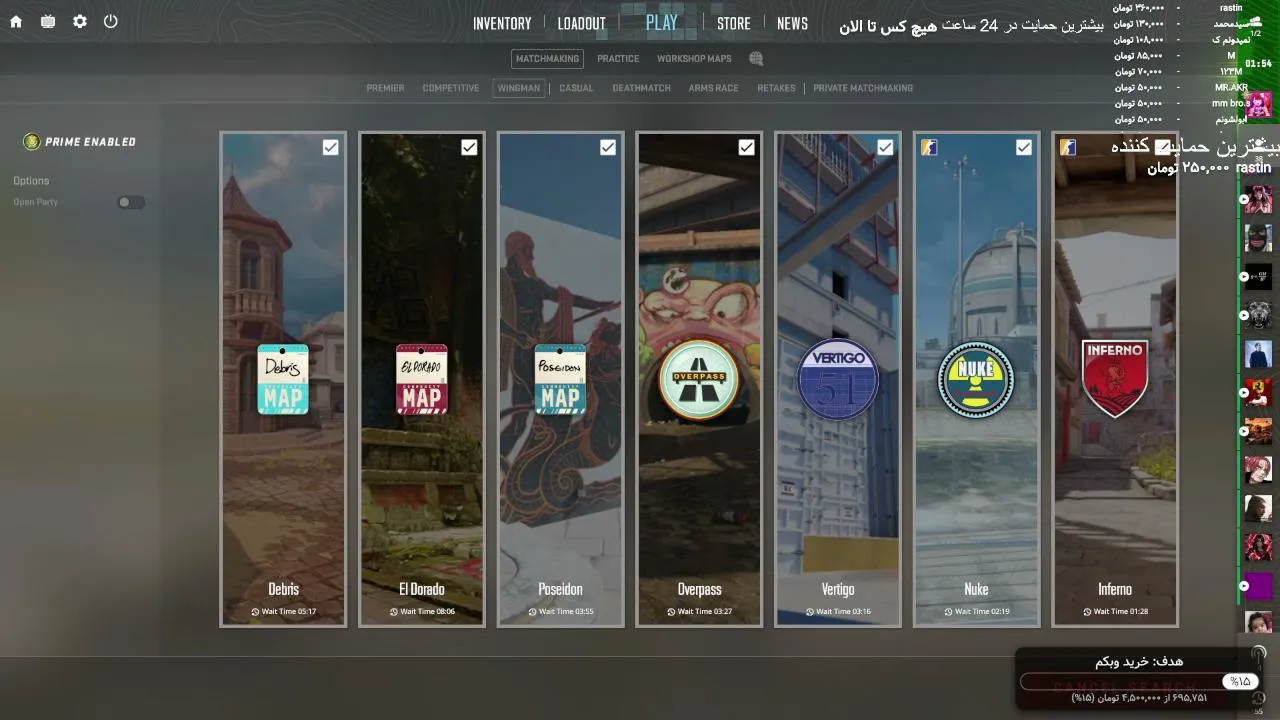Uncheck the Poseidon map checkbox
This screenshot has height=720, width=1280.
click(607, 148)
